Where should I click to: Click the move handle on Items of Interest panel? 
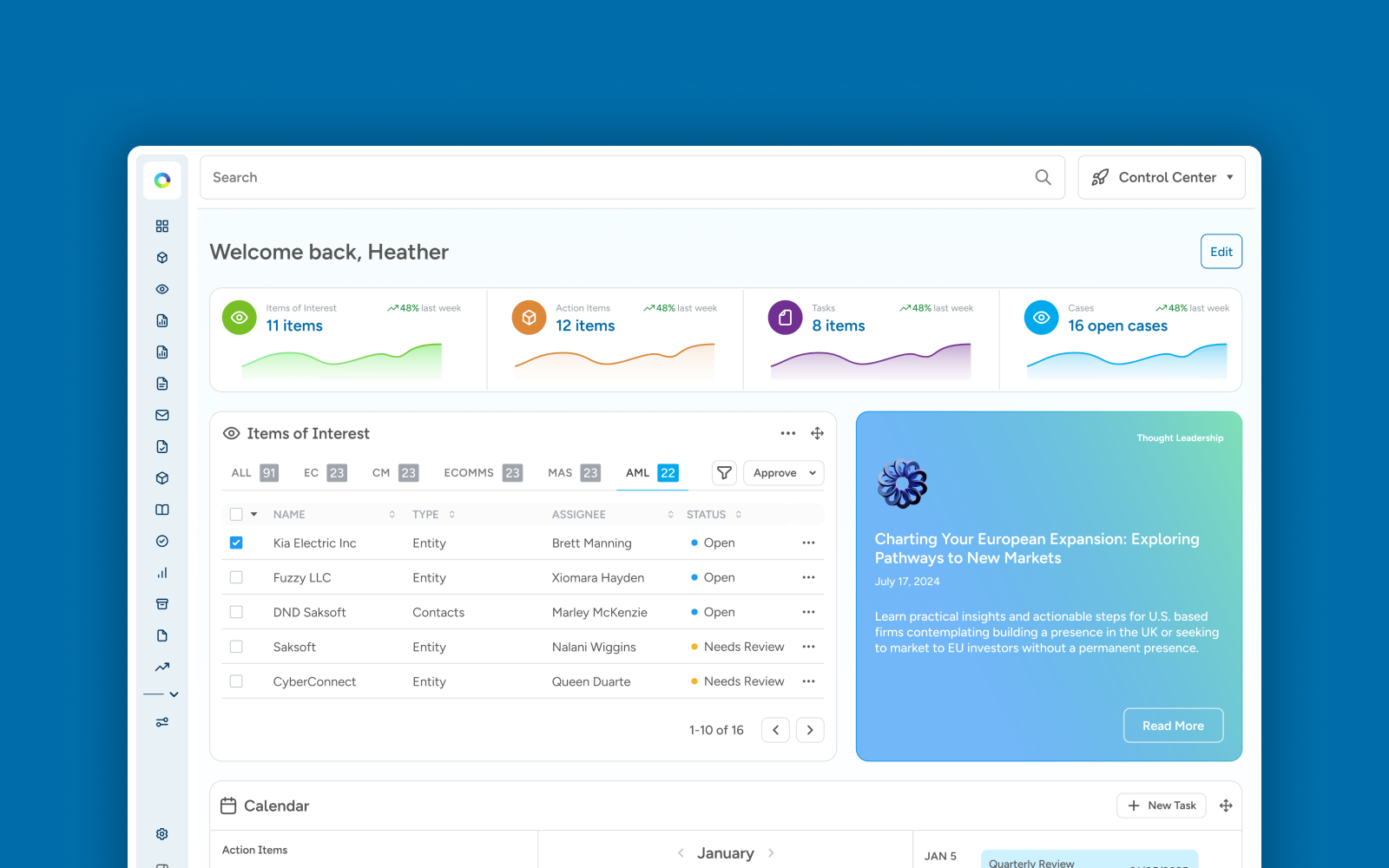coord(818,433)
